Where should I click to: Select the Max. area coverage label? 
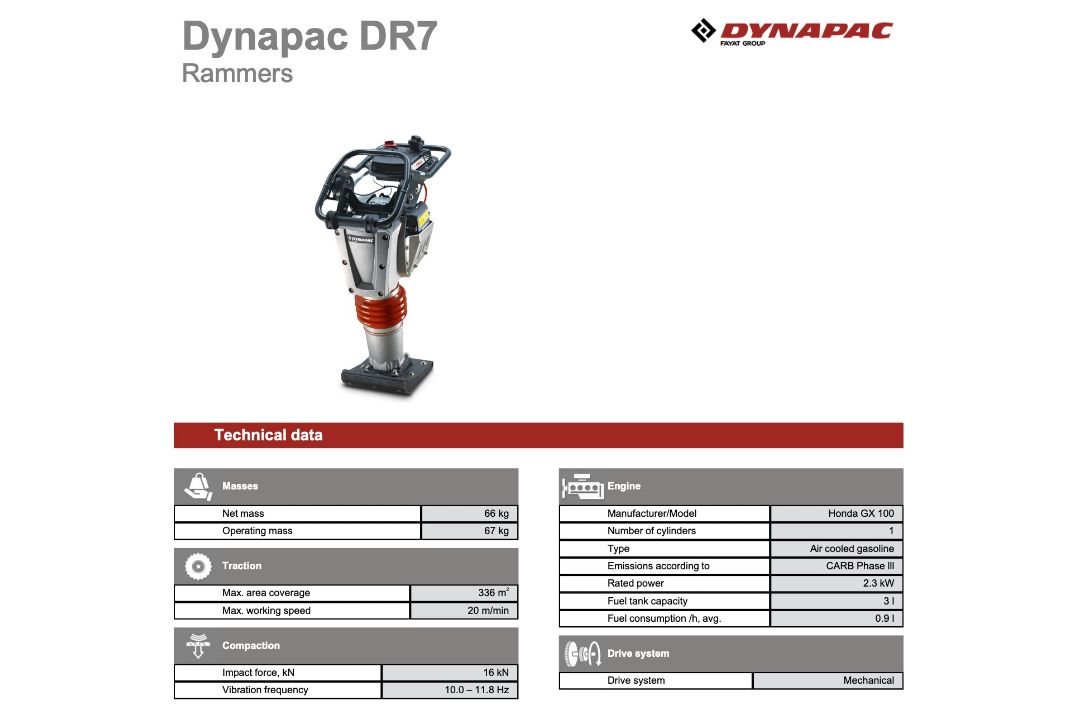pos(266,593)
